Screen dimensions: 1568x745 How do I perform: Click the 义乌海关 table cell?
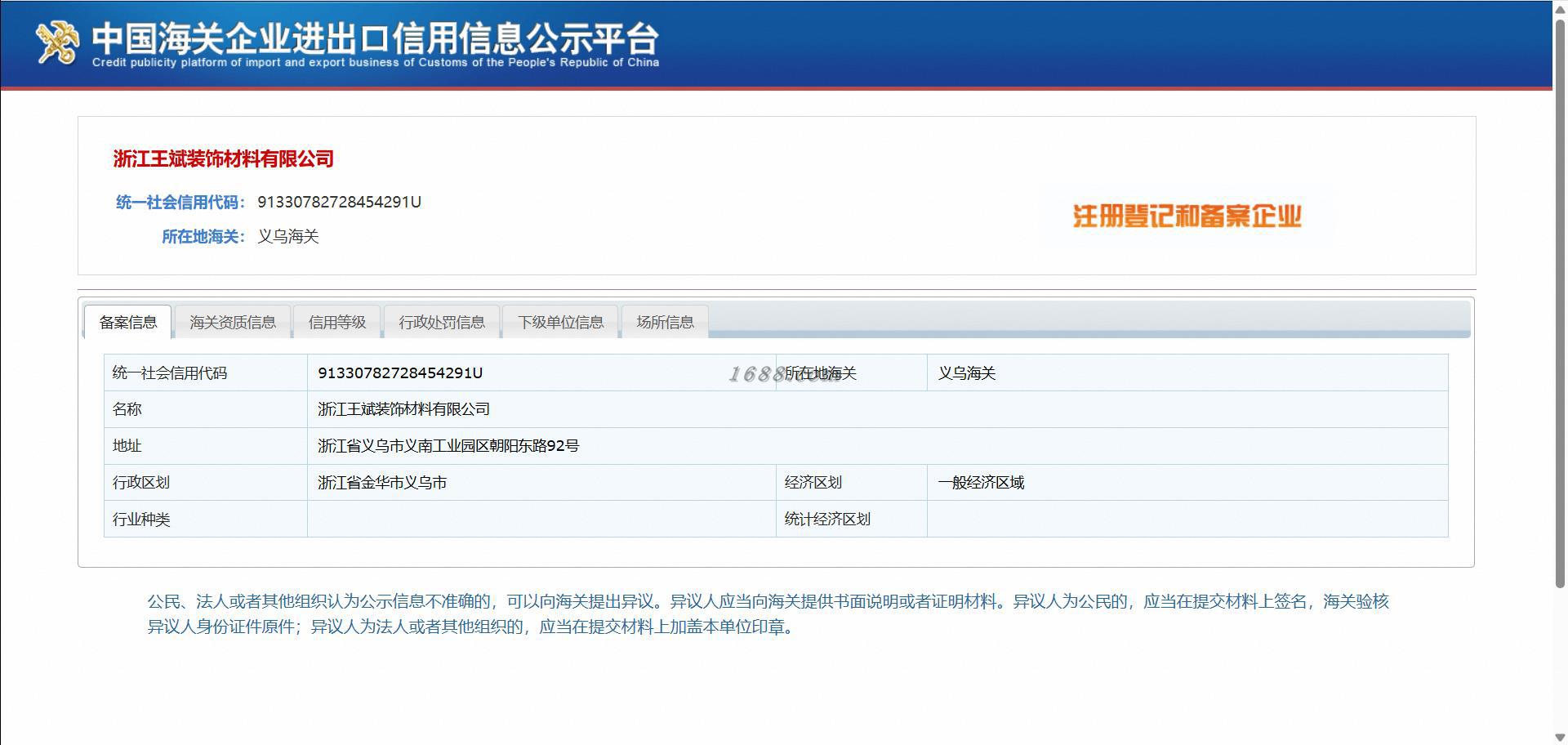[1187, 372]
